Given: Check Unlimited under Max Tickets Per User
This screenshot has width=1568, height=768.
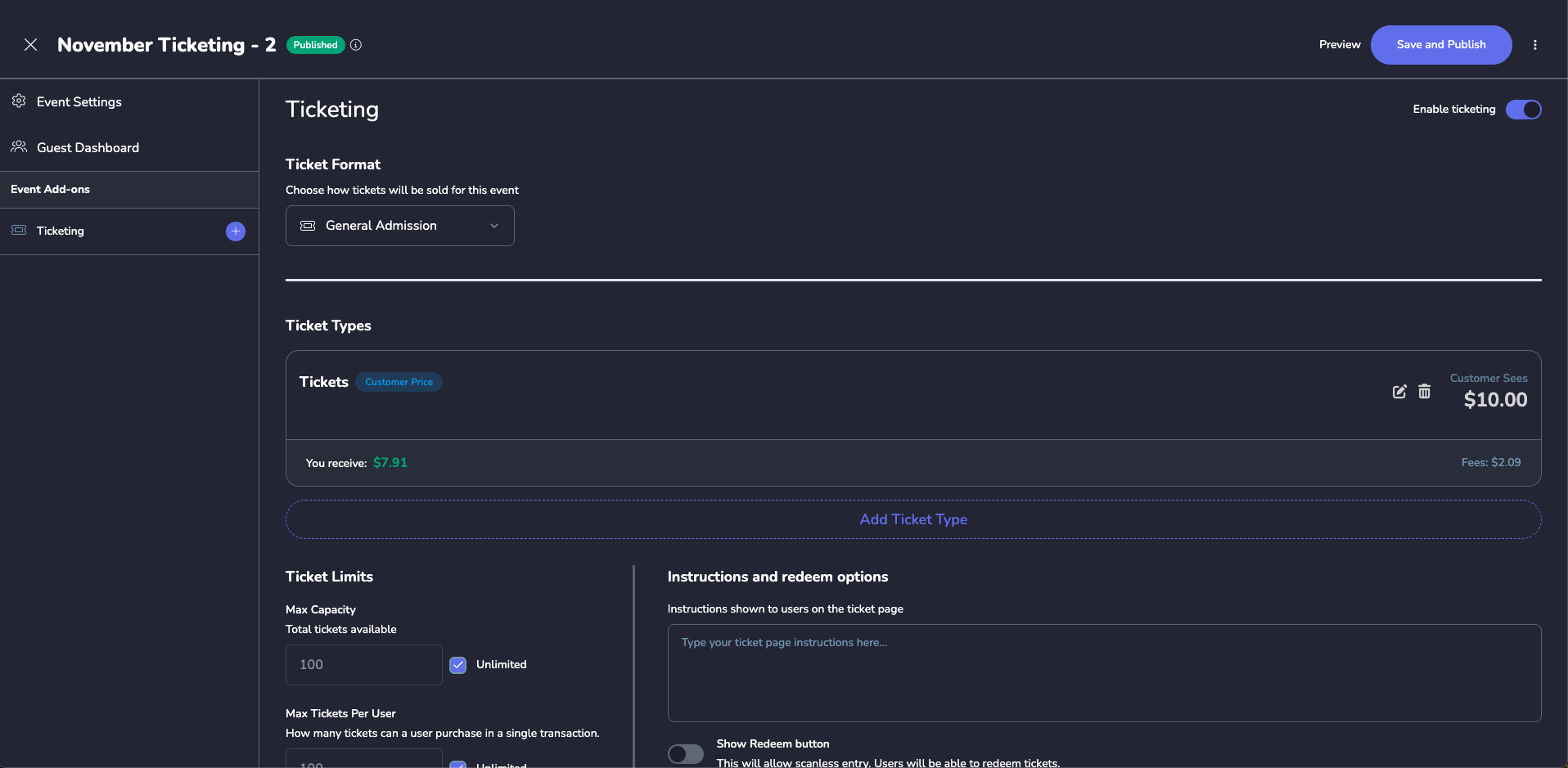Looking at the screenshot, I should (x=458, y=766).
